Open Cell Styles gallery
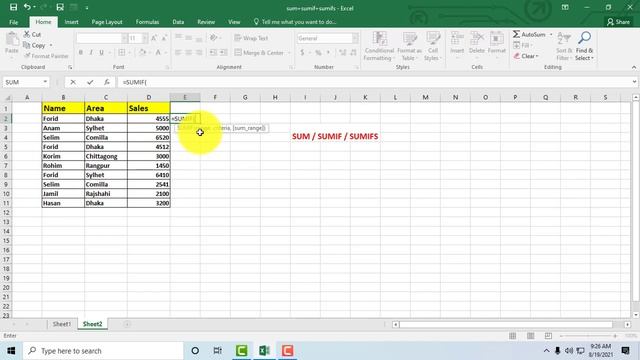The height and width of the screenshot is (360, 640). point(433,46)
